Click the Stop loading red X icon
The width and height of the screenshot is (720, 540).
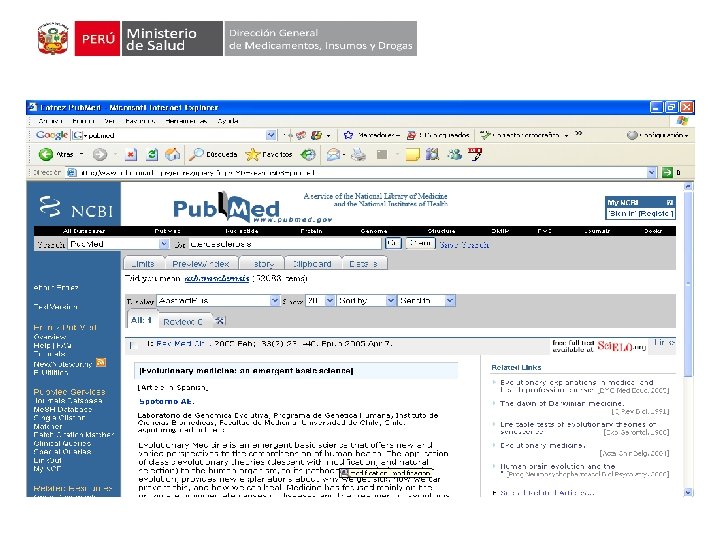pyautogui.click(x=131, y=155)
